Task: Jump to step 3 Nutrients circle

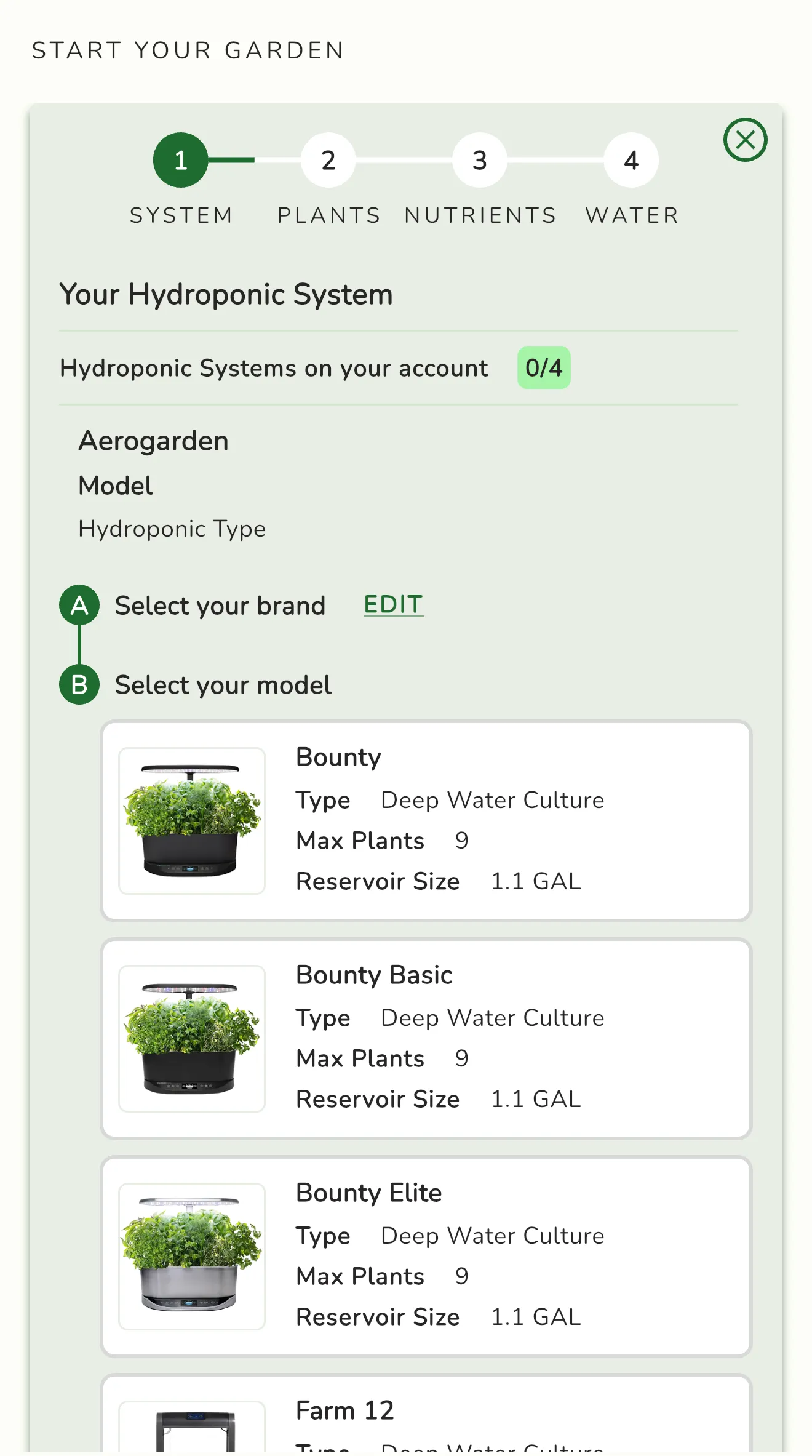Action: pyautogui.click(x=480, y=160)
